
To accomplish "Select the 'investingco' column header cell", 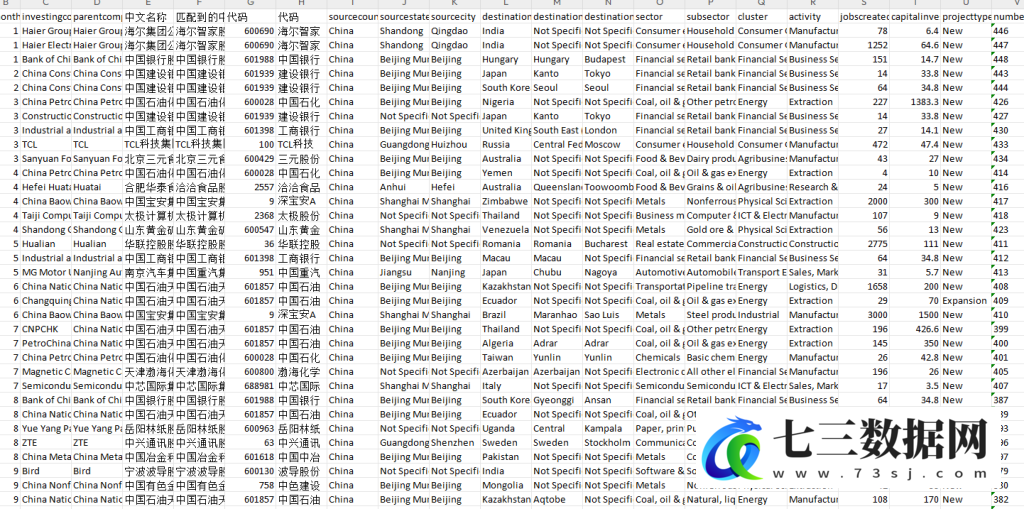I will (46, 16).
